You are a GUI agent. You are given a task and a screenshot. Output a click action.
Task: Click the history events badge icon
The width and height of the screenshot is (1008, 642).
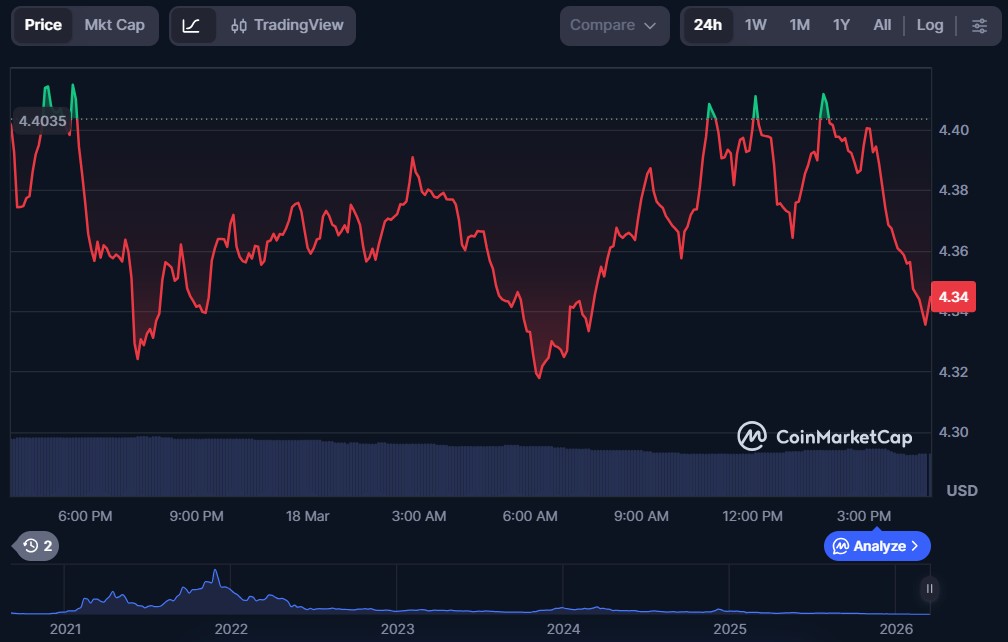point(39,545)
